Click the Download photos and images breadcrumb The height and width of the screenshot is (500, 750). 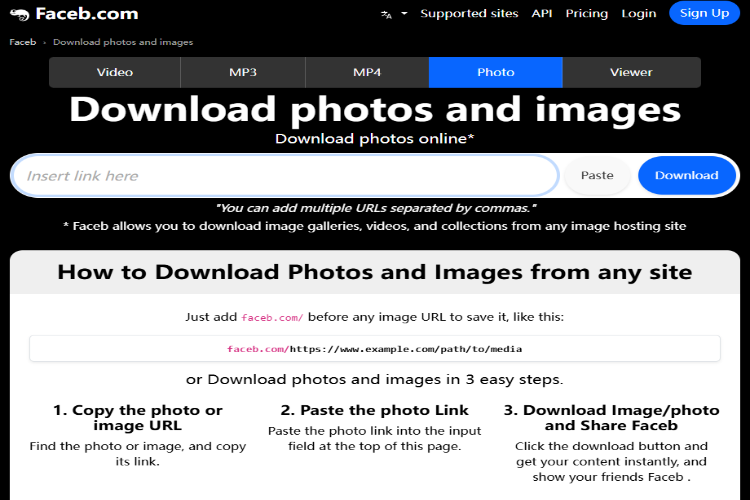coord(123,42)
